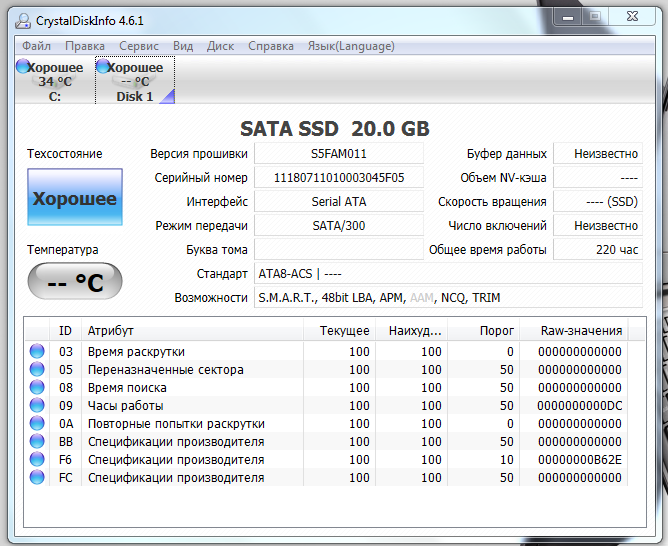This screenshot has height=546, width=668.
Task: Click status orb for Время поиска row
Action: tap(37, 387)
